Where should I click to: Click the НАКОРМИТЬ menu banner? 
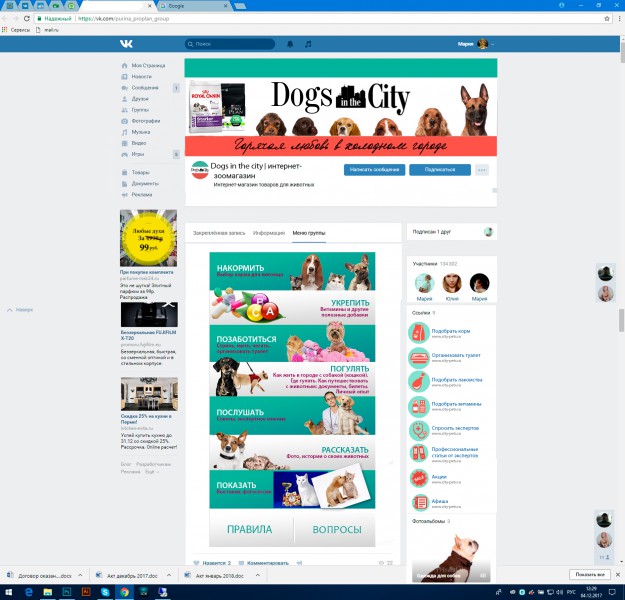click(292, 271)
